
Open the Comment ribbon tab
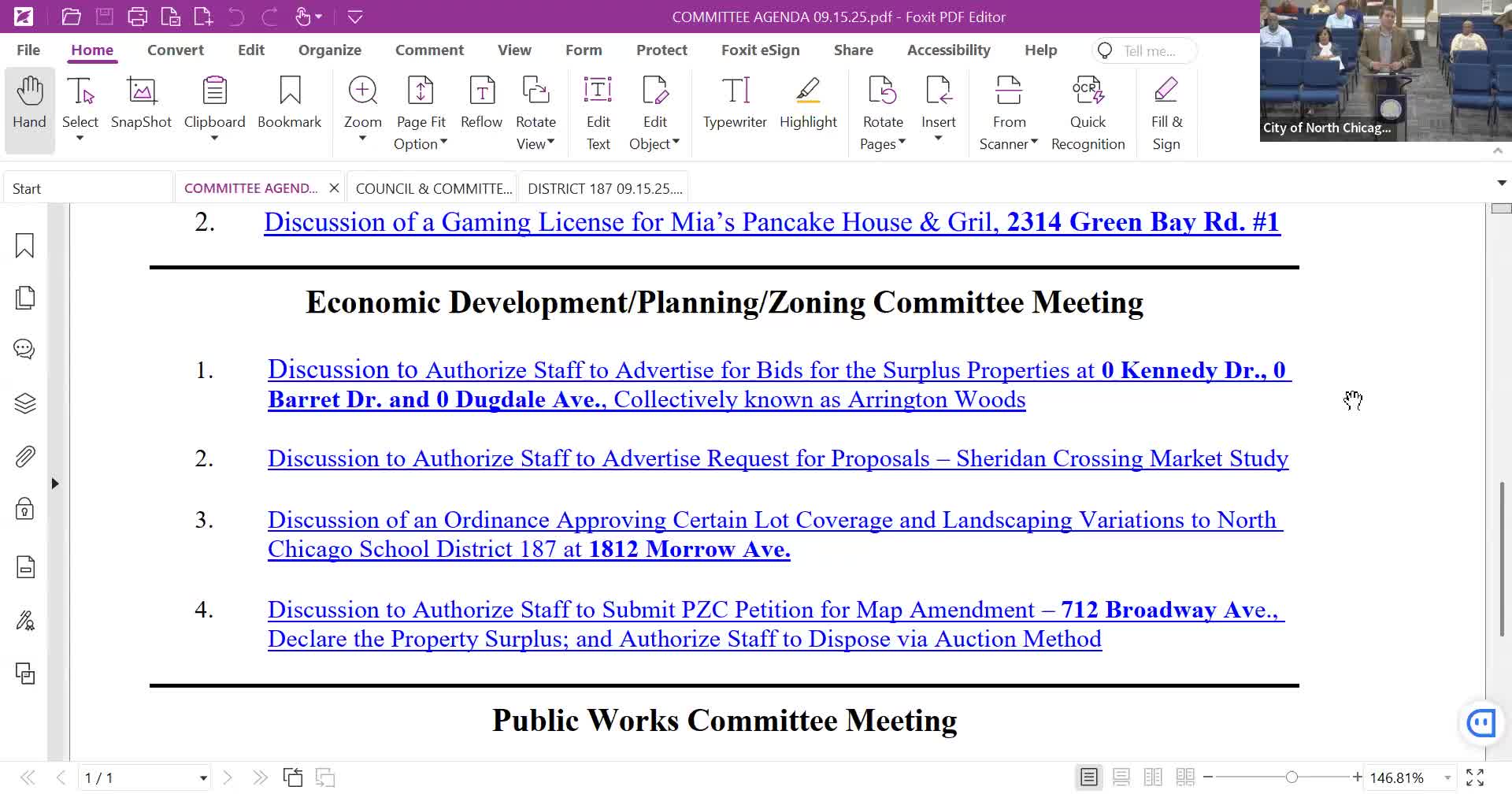coord(429,50)
